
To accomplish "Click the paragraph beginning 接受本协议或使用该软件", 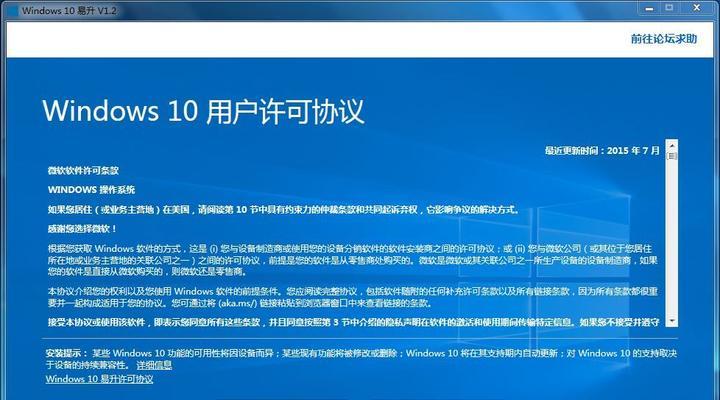I will click(354, 322).
